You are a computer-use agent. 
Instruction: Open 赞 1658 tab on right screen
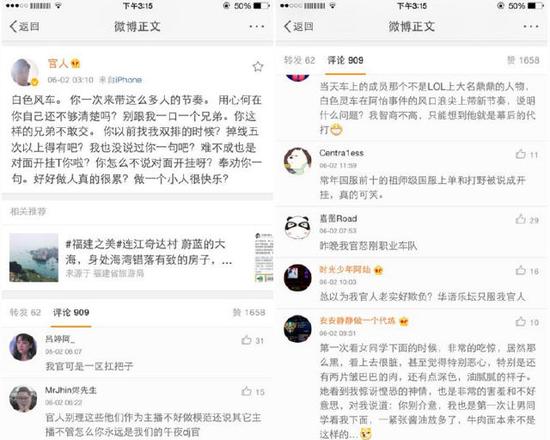523,60
